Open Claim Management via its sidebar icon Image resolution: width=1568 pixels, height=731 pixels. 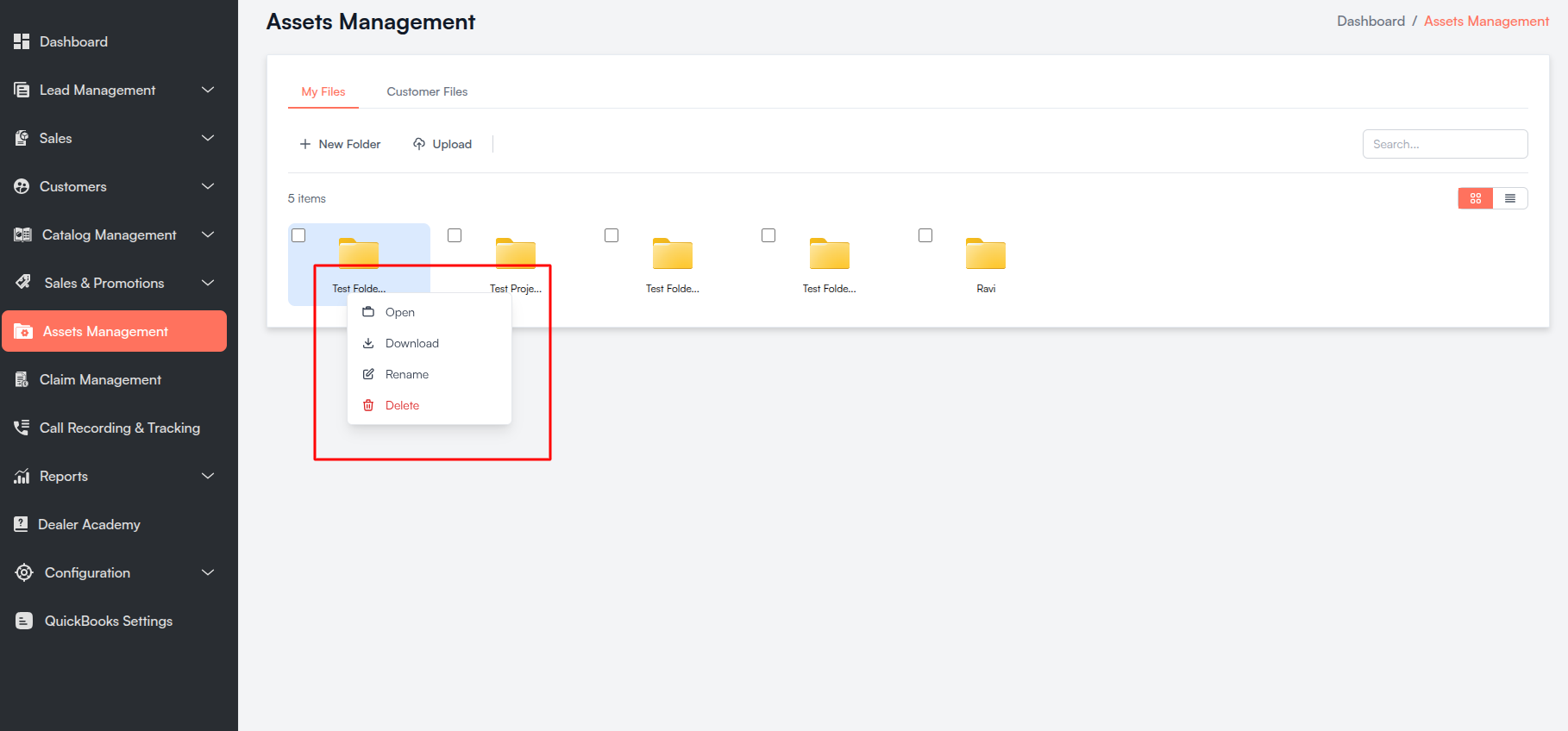[22, 380]
